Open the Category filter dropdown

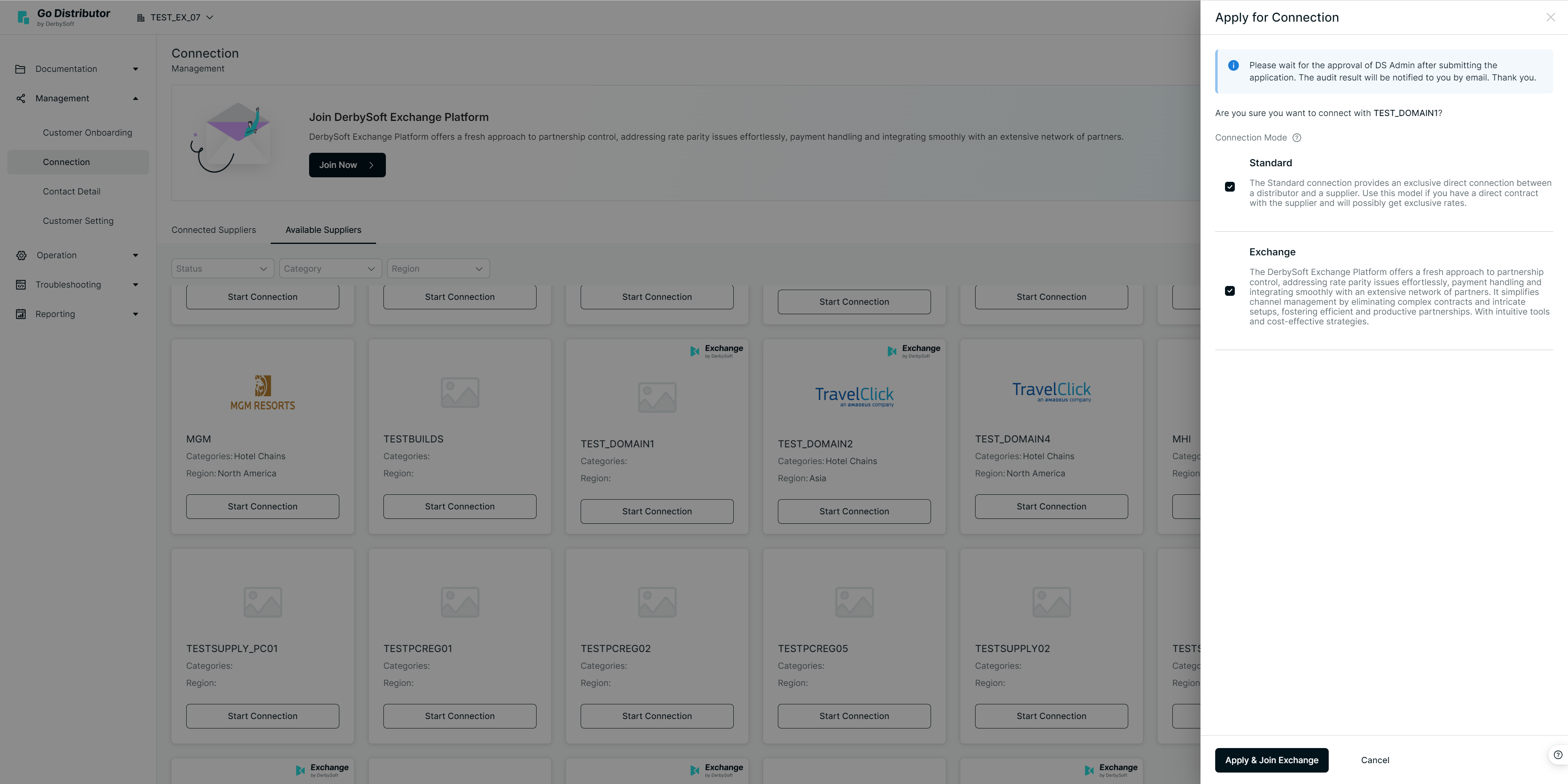330,269
